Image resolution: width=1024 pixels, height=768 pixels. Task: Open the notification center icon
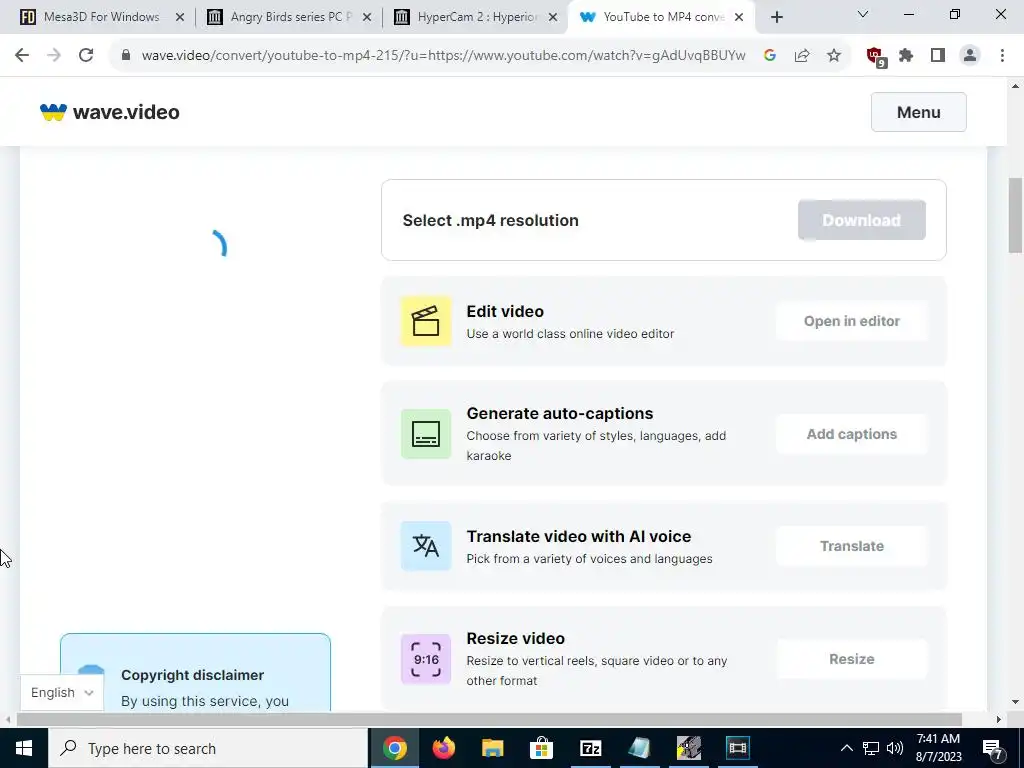click(x=992, y=748)
